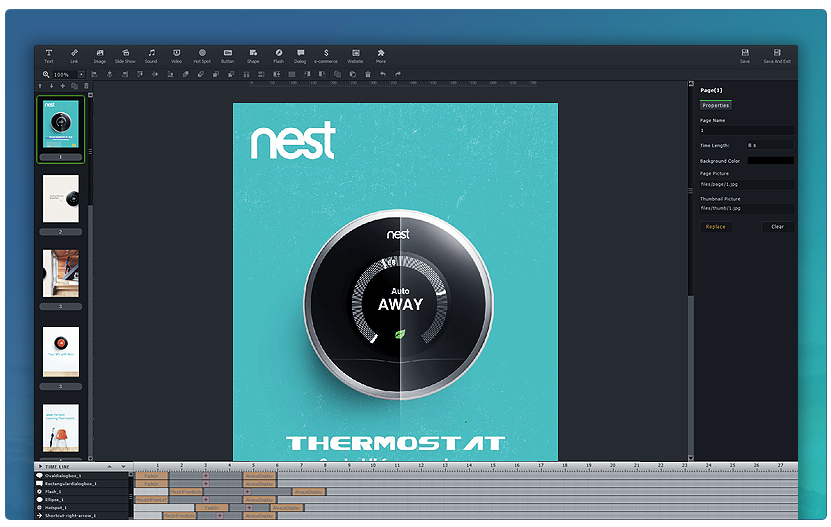Click the Page Name input field
Viewport: 831px width, 527px height.
(746, 130)
